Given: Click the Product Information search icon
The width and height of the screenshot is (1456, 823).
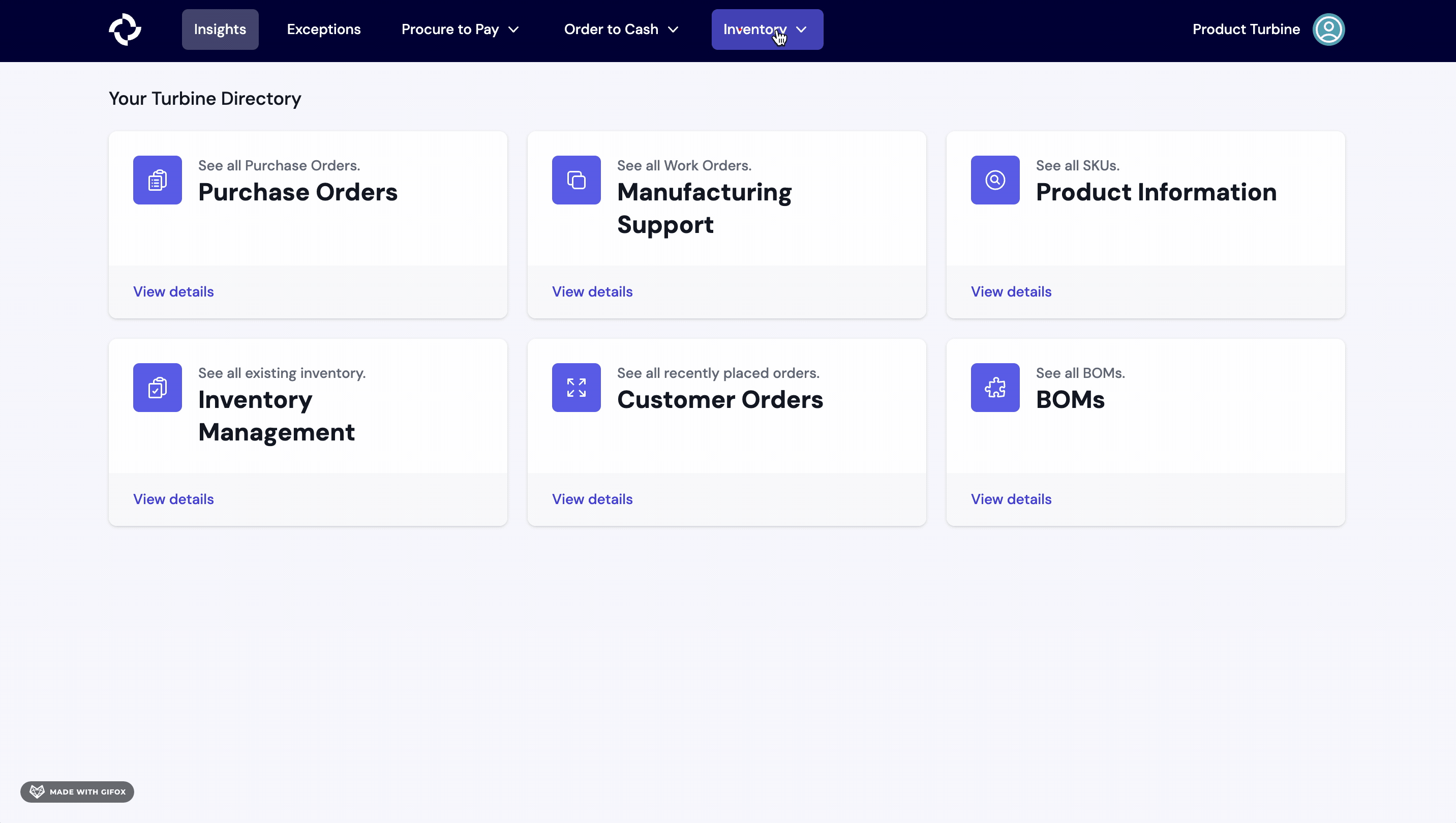Looking at the screenshot, I should (x=995, y=180).
